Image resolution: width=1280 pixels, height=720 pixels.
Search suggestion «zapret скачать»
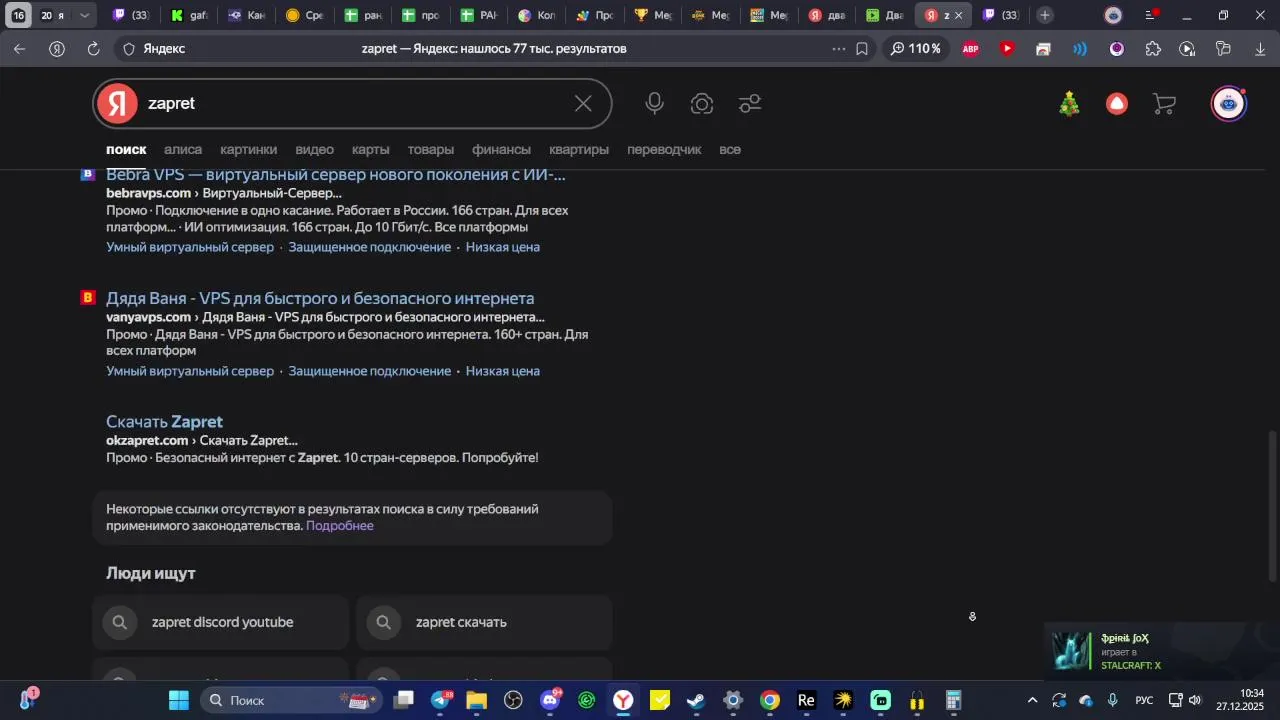coord(484,622)
